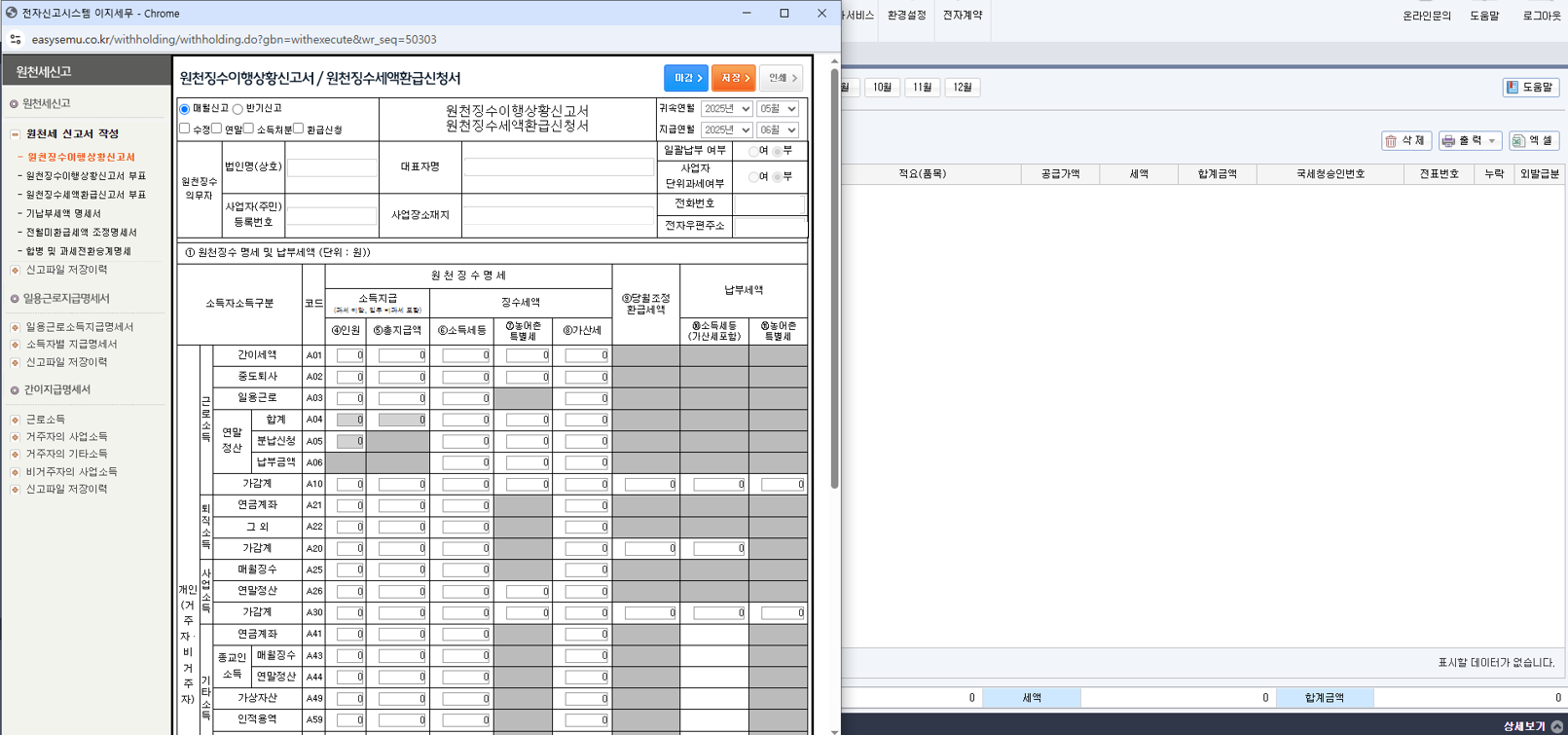Viewport: 1568px width, 735px height.
Task: Open 합병 및 과세전환승계명세 in sidebar
Action: point(78,251)
